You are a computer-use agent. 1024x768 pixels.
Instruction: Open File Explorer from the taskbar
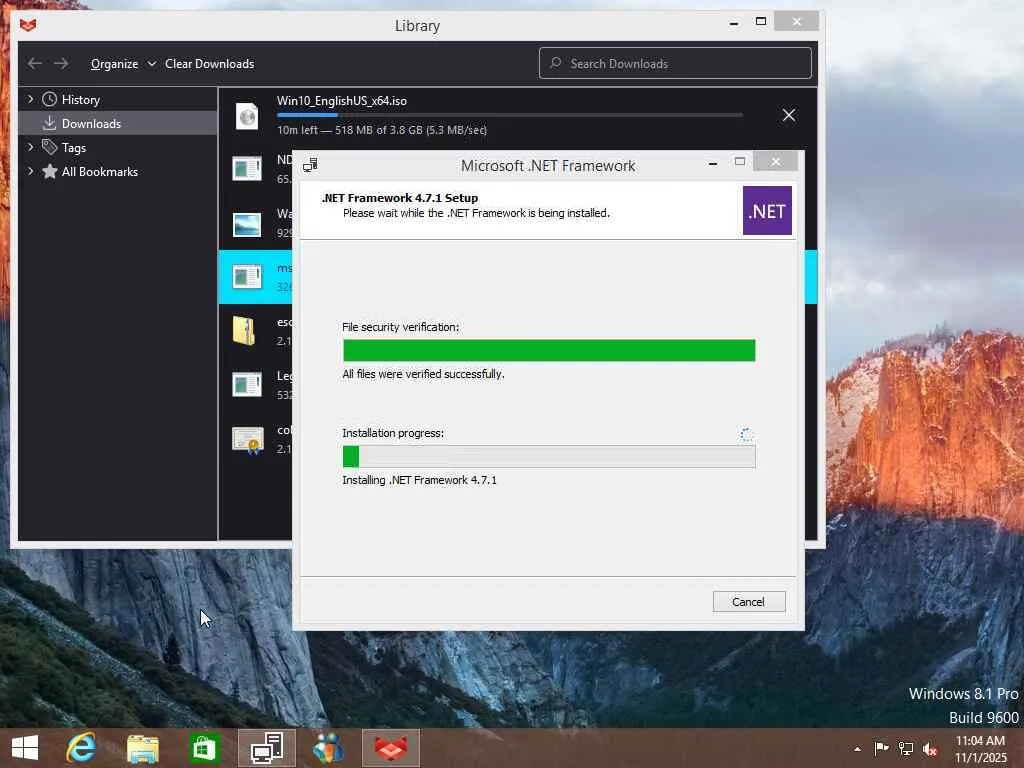pyautogui.click(x=143, y=748)
